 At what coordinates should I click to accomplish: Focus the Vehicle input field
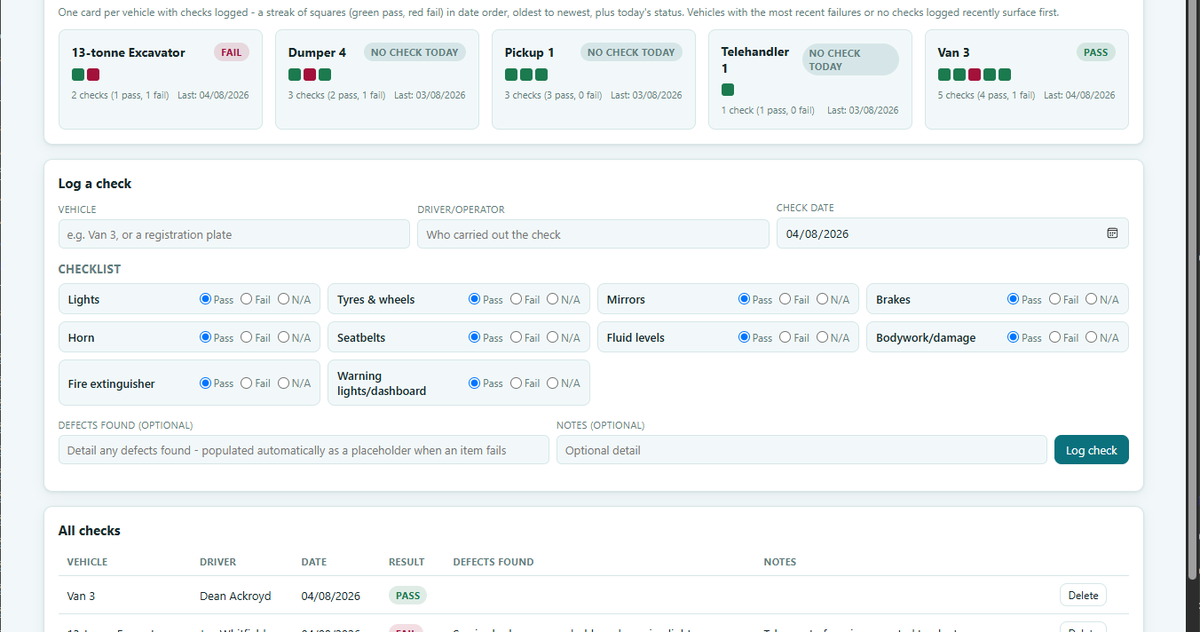(234, 234)
